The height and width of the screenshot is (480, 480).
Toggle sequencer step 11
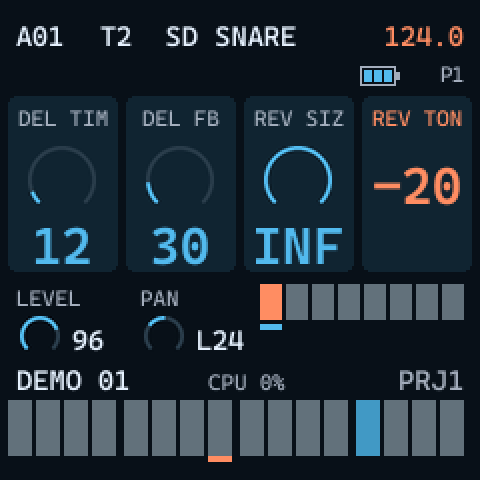[x=308, y=428]
